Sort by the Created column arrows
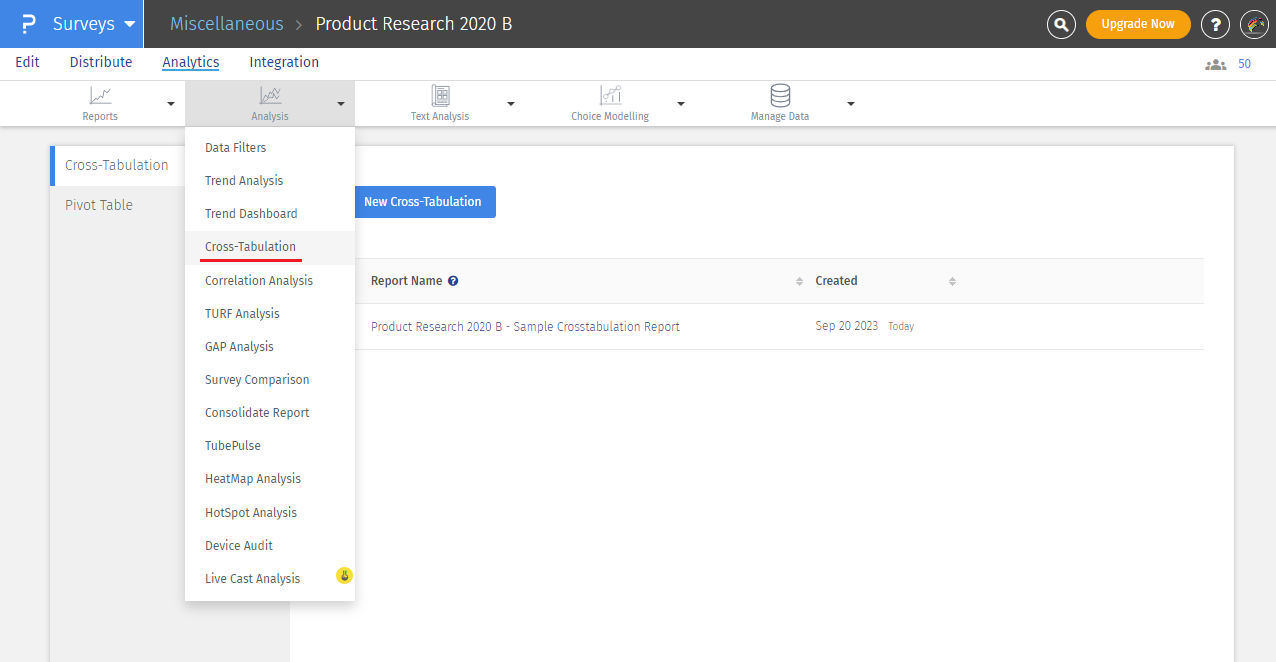Viewport: 1276px width, 662px height. [x=952, y=281]
